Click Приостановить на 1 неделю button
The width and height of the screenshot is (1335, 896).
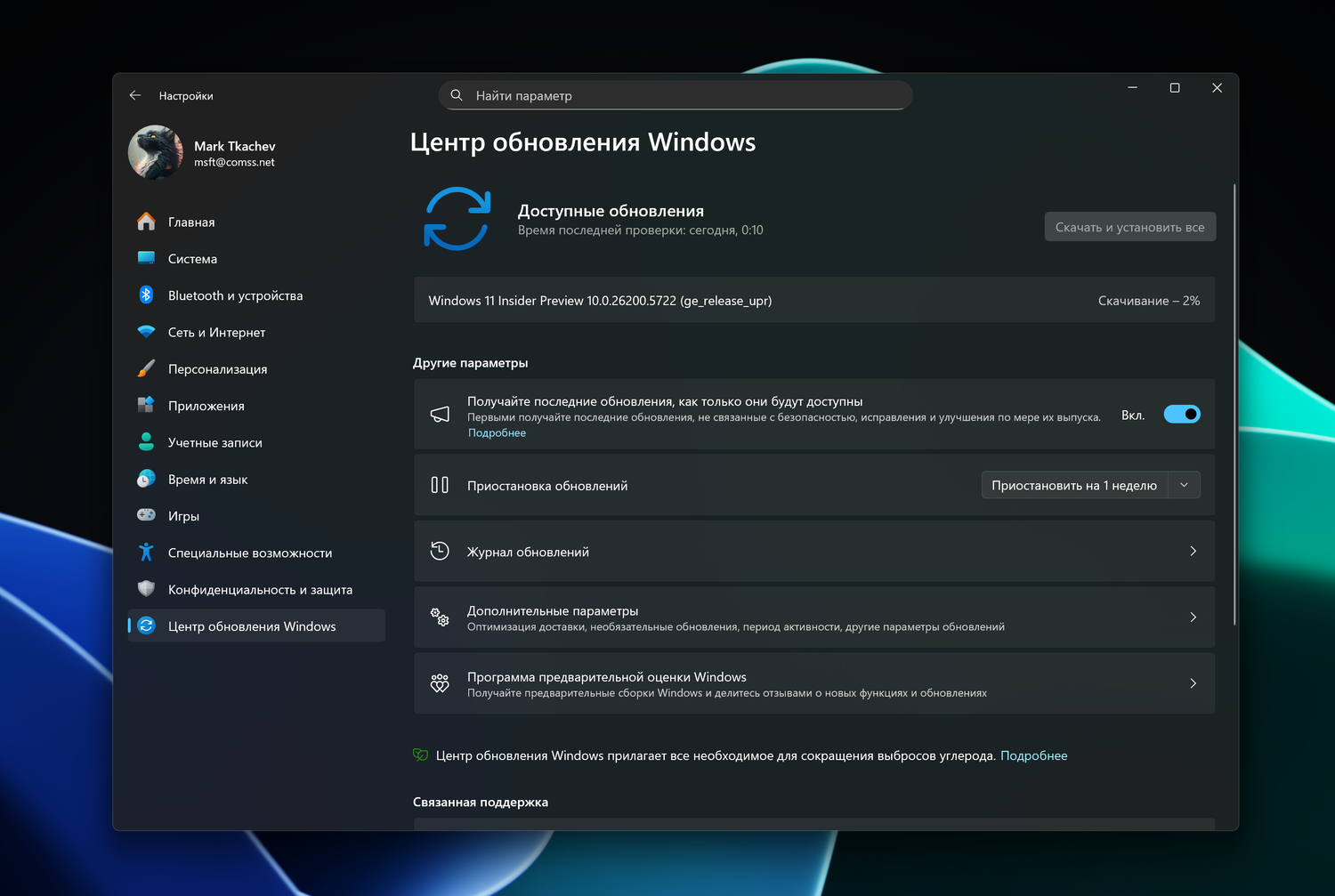point(1074,485)
